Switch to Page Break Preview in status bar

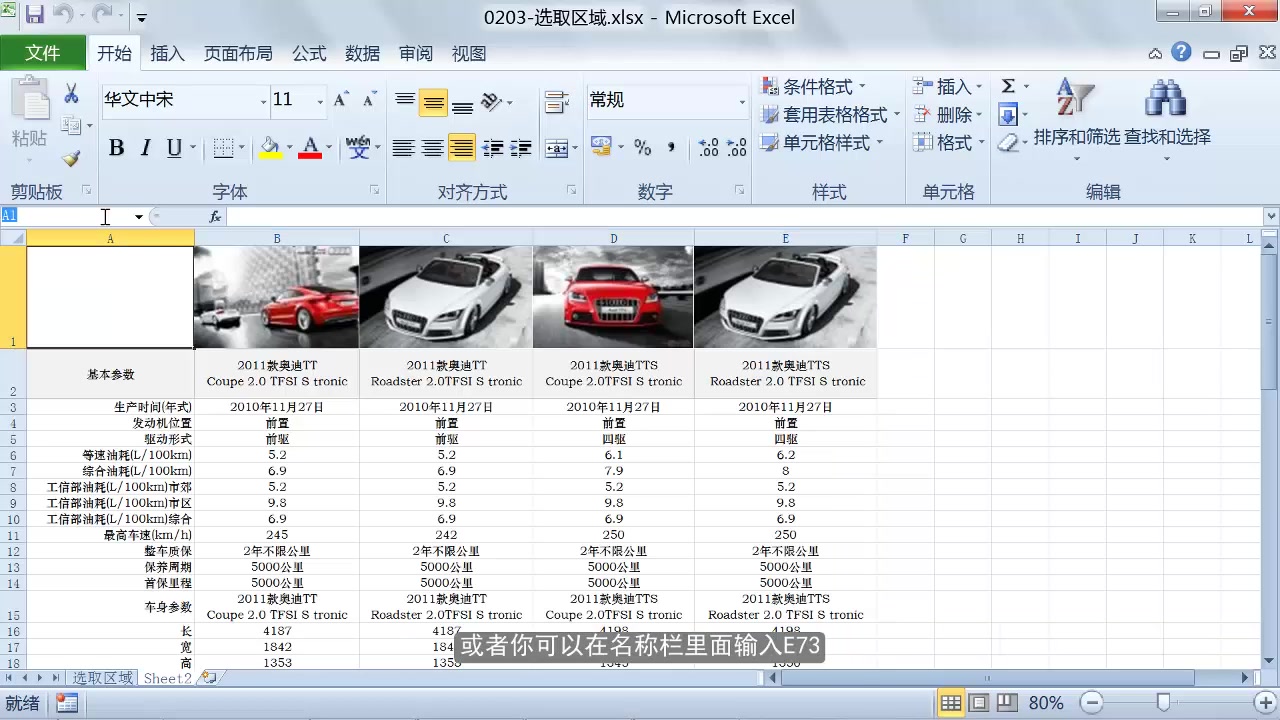tap(1007, 703)
